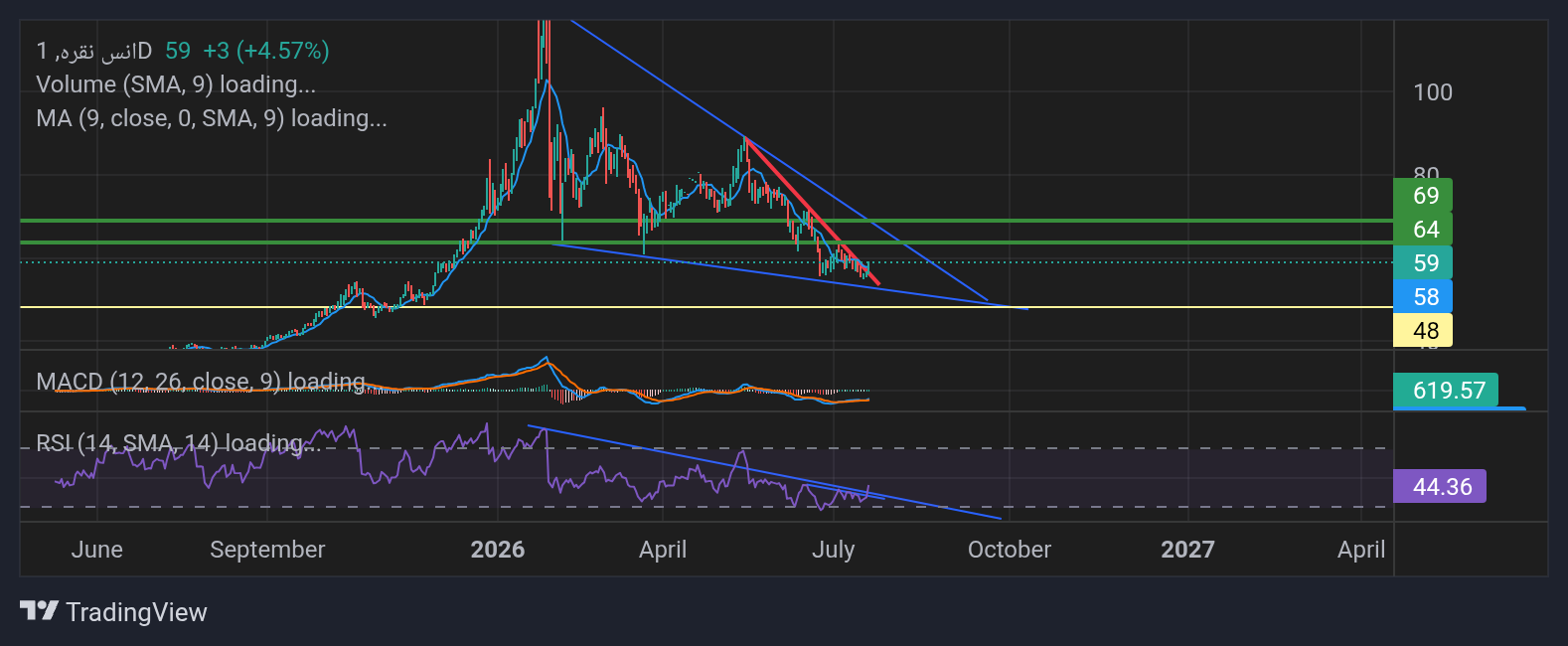1568x646 pixels.
Task: Click the purple 44.36 RSI value label
Action: [1440, 486]
